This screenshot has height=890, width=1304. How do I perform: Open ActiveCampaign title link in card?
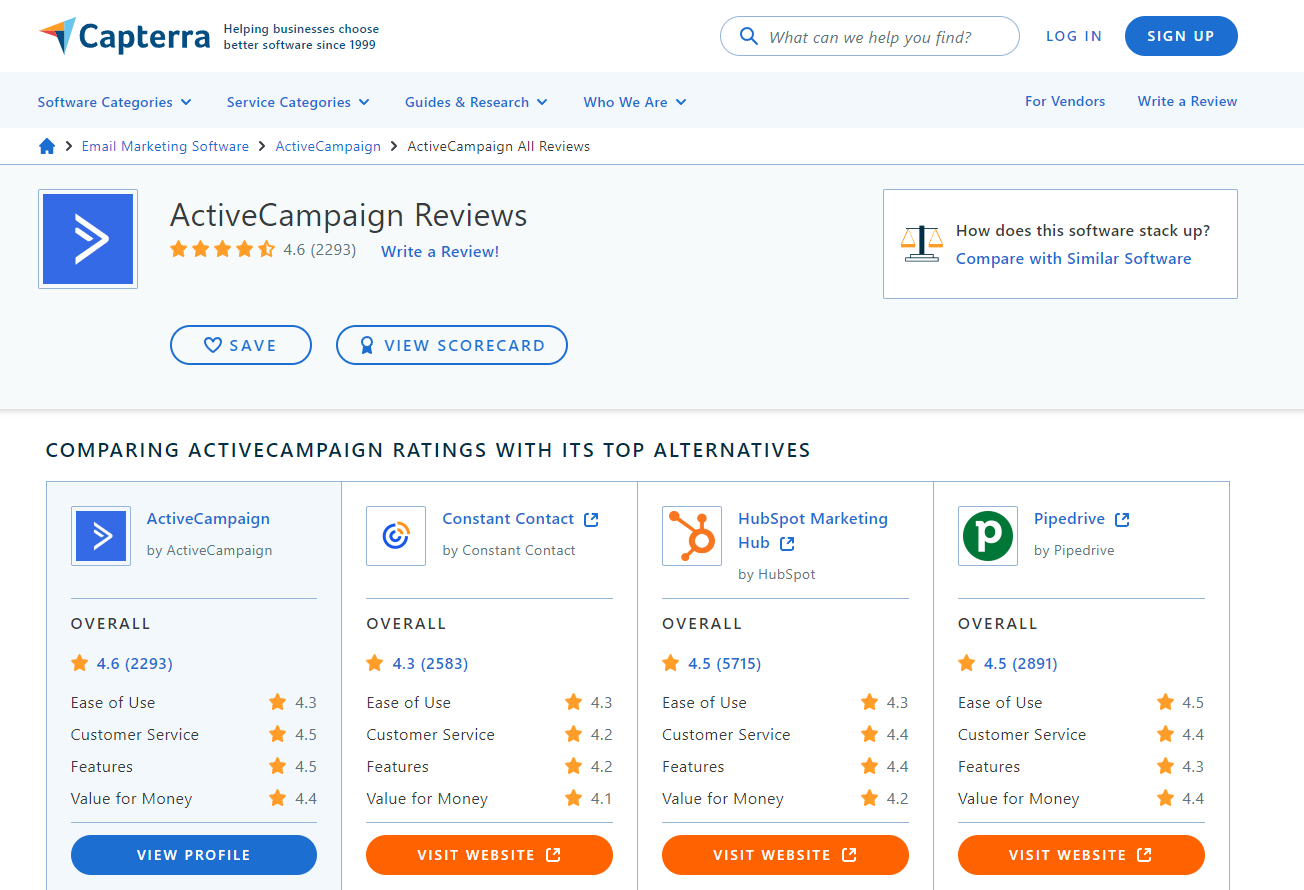coord(208,519)
